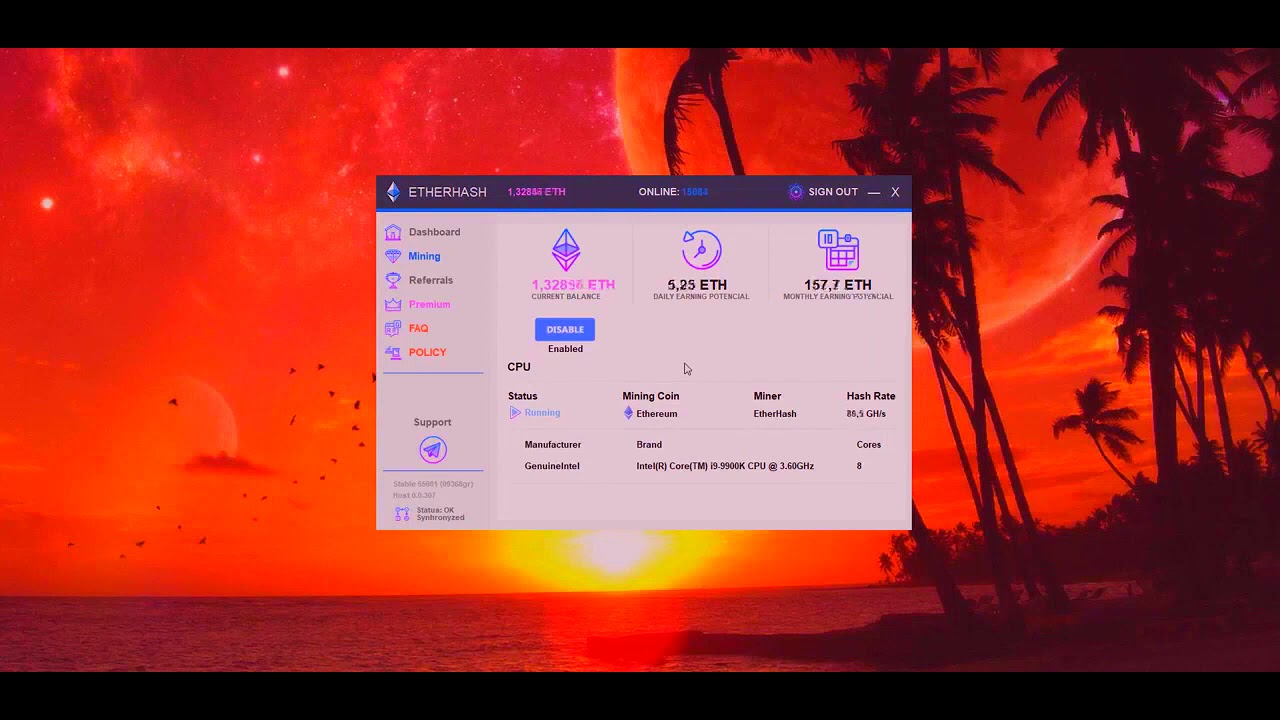Click the cores value 8
This screenshot has height=720, width=1280.
click(859, 466)
